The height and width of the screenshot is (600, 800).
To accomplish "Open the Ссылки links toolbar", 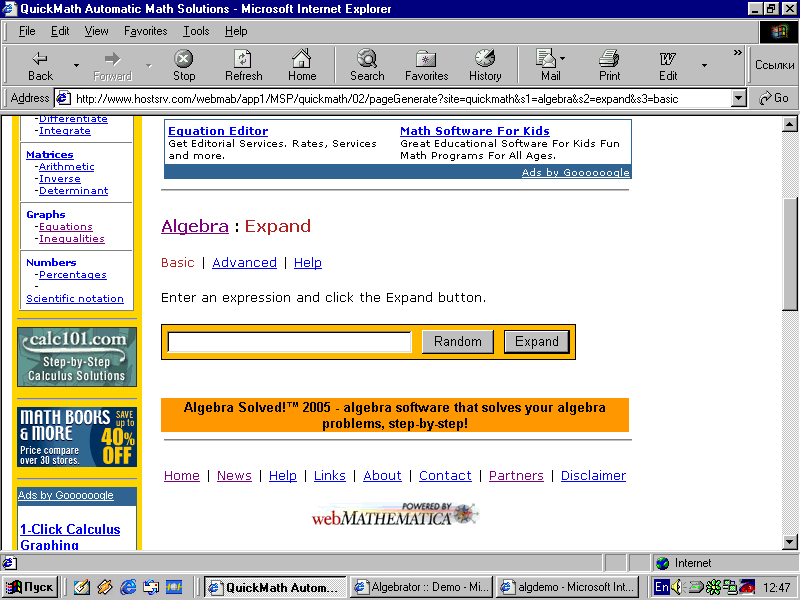I will (x=774, y=65).
